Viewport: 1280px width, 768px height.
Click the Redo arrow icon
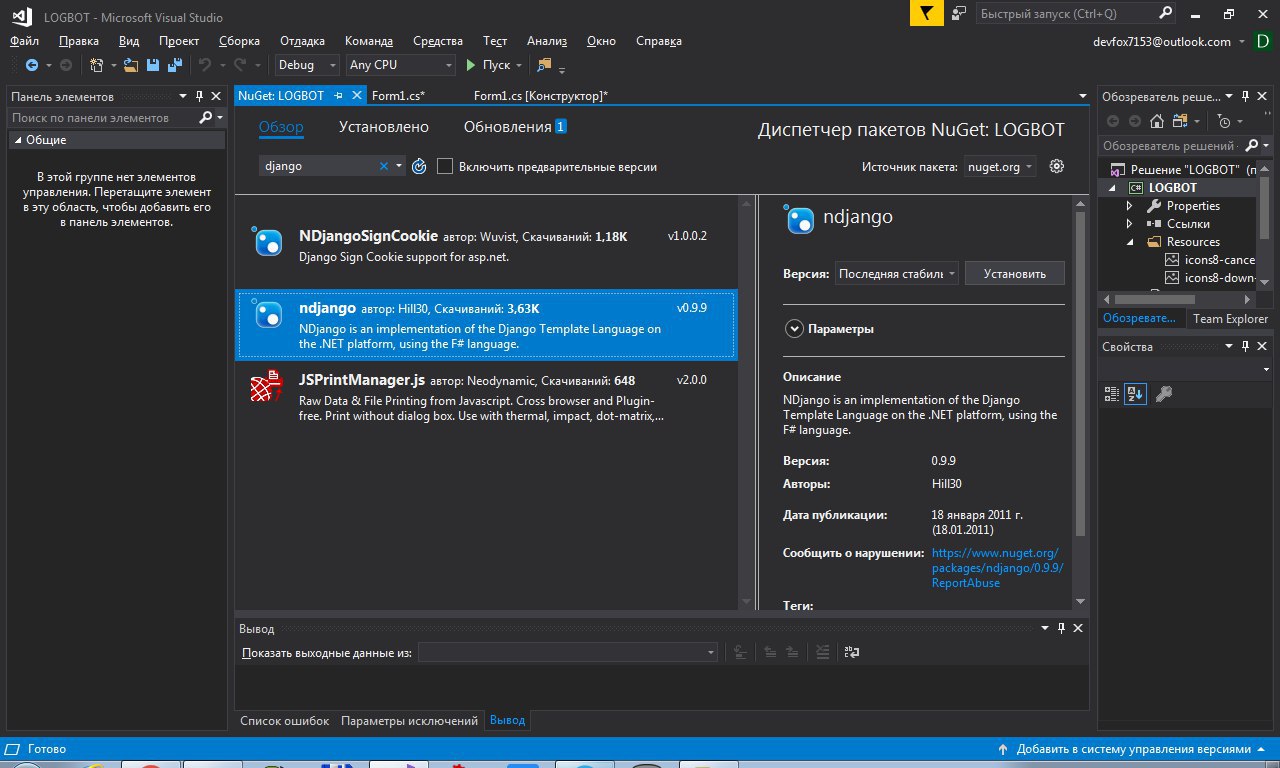click(x=240, y=65)
